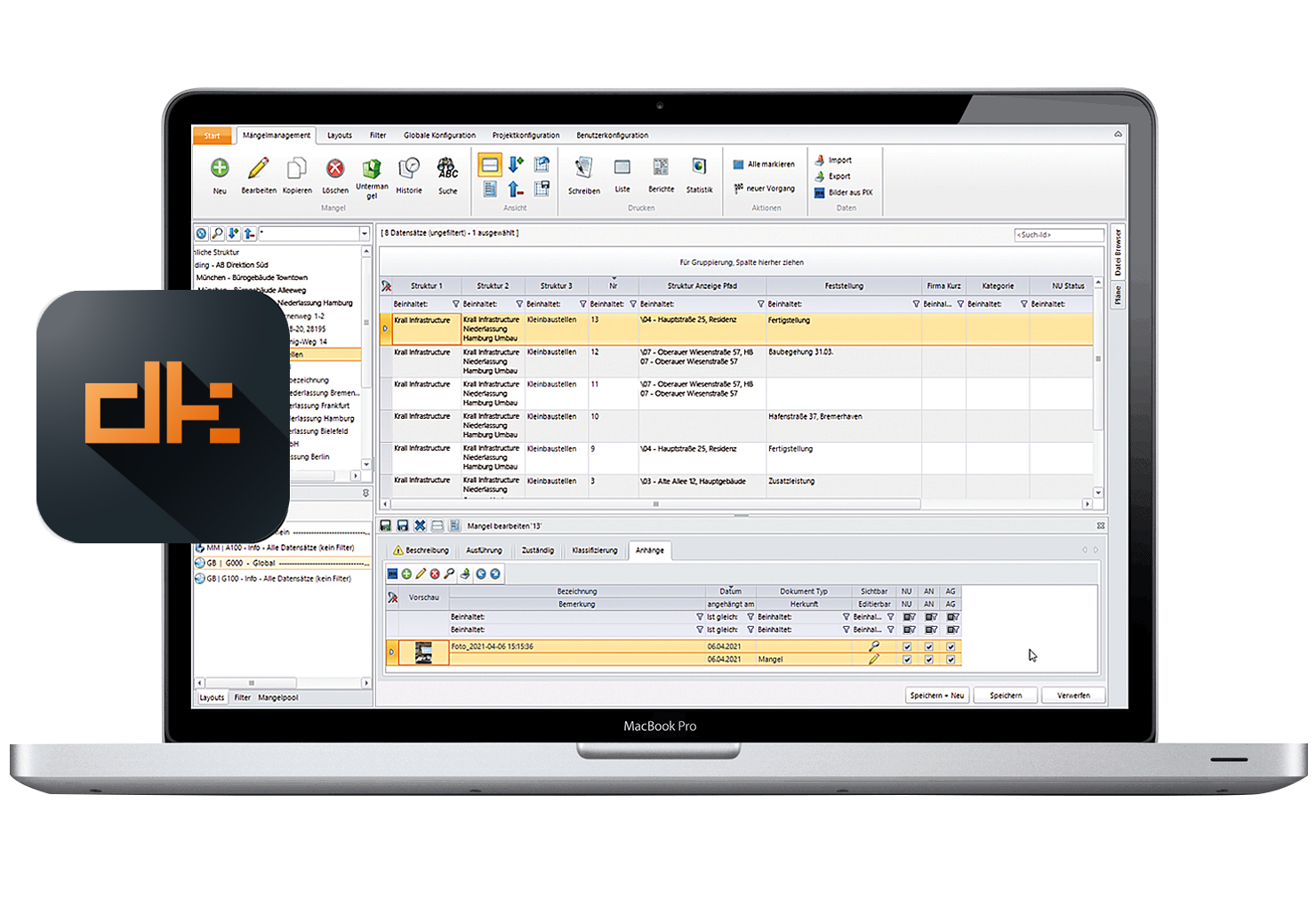This screenshot has width=1316, height=907.
Task: Click the Speichern + Neu button
Action: tap(936, 695)
